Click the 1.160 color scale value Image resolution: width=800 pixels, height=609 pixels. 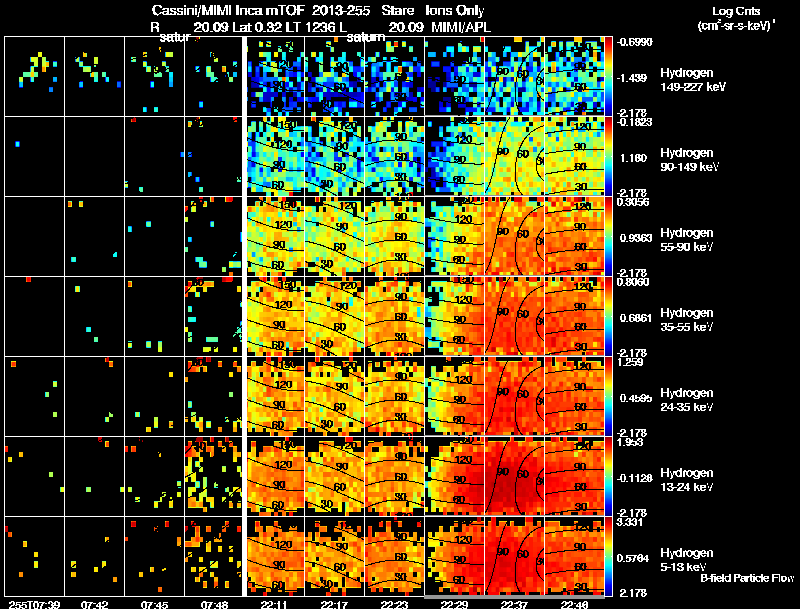633,158
